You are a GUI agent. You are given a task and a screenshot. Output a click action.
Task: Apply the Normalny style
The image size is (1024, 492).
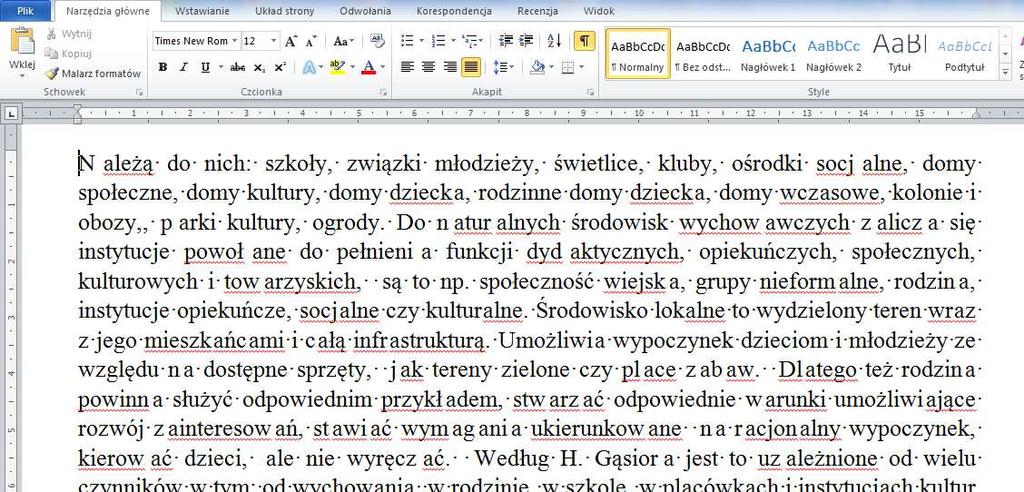click(638, 54)
